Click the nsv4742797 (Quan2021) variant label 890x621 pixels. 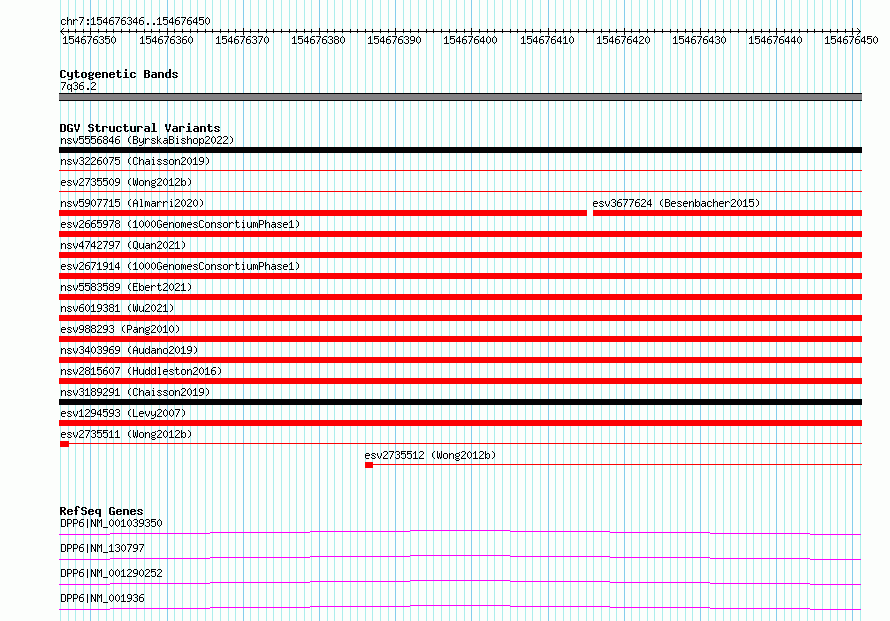point(123,245)
